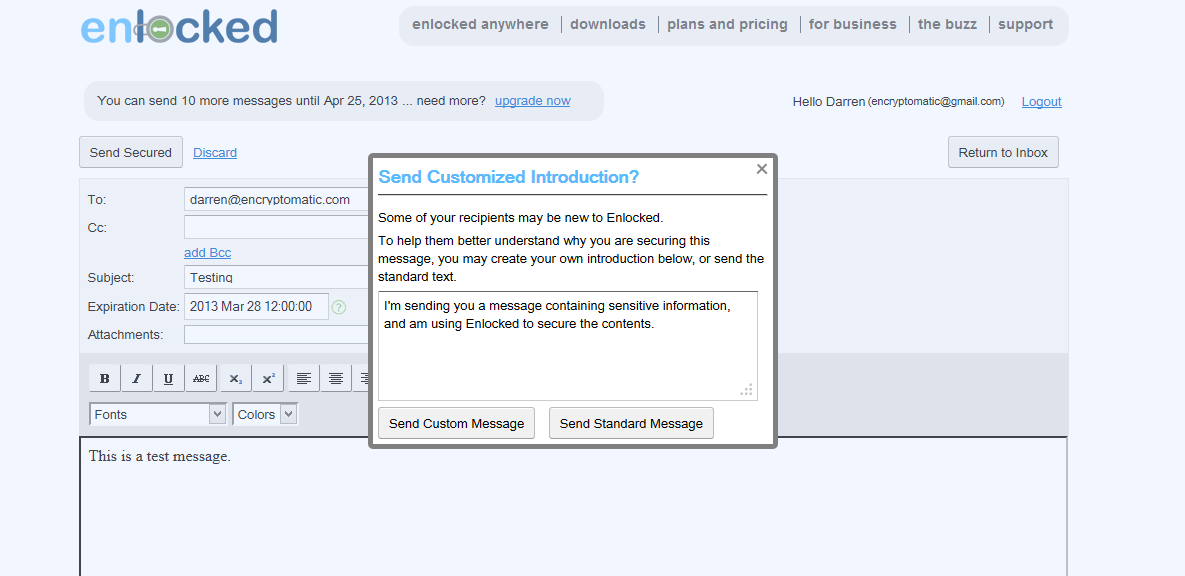Send the custom introduction message

click(456, 423)
